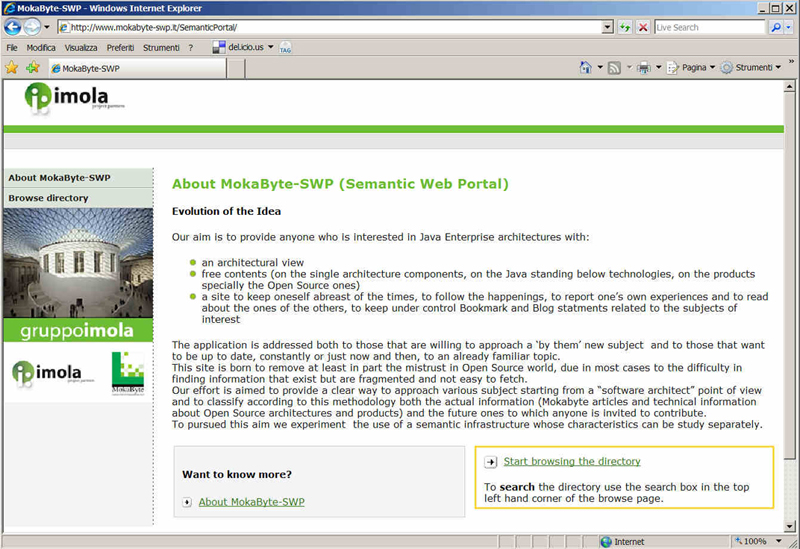Click the British Museum courtyard photo
Image resolution: width=800 pixels, height=549 pixels.
pyautogui.click(x=78, y=263)
